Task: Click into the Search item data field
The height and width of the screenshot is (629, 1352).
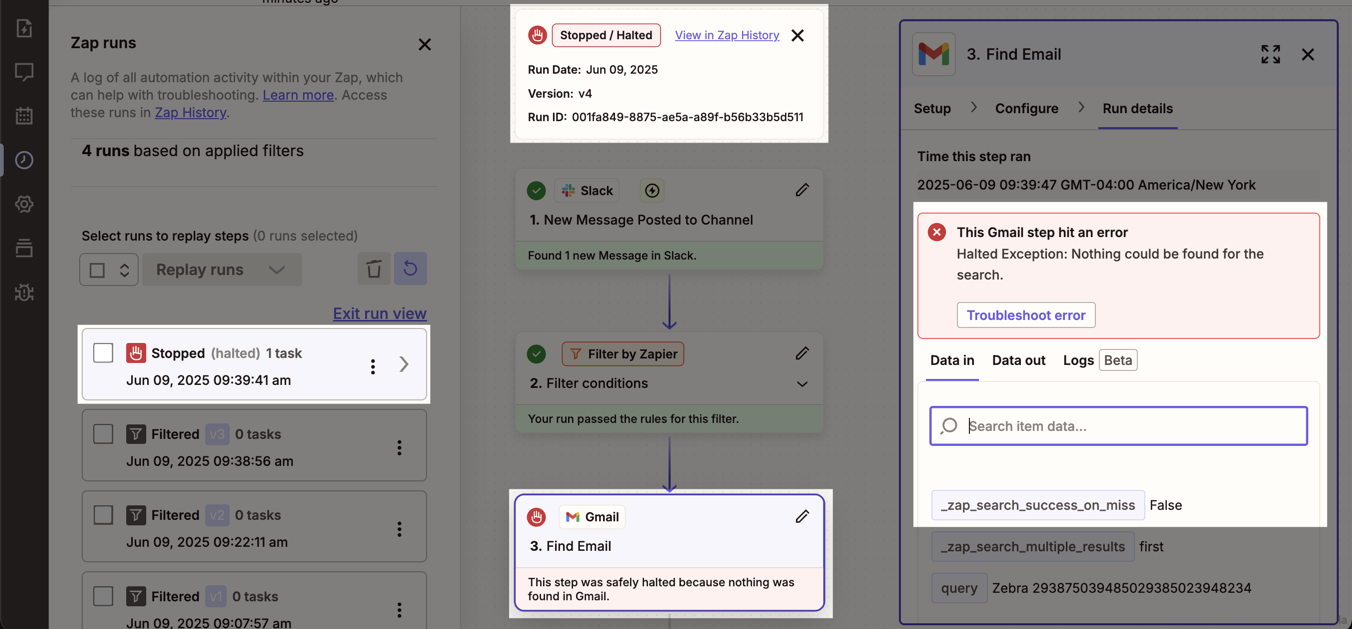Action: 1119,426
